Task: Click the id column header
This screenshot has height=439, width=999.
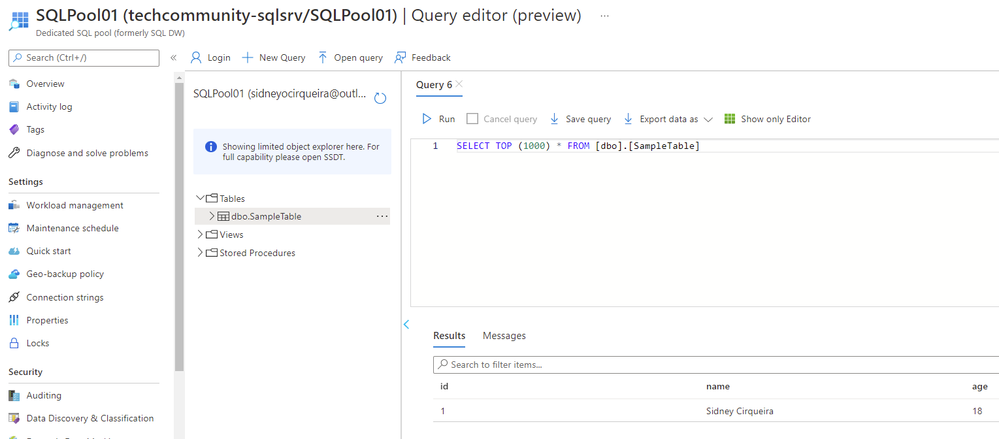Action: point(444,386)
